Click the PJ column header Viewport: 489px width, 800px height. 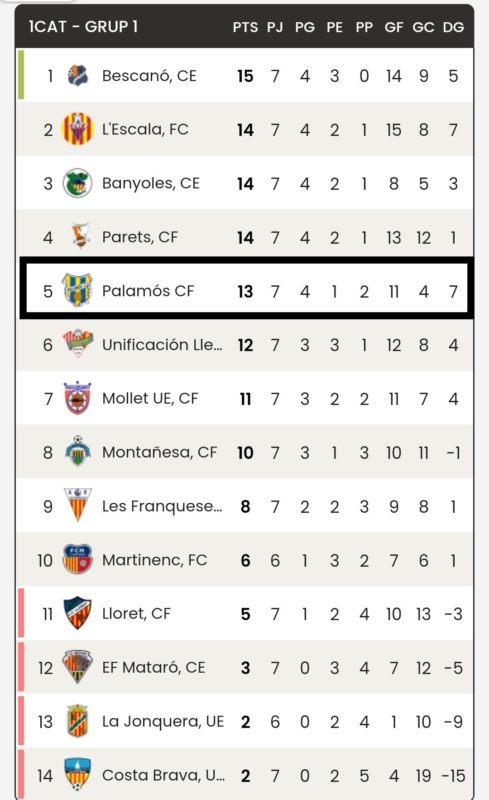(275, 27)
